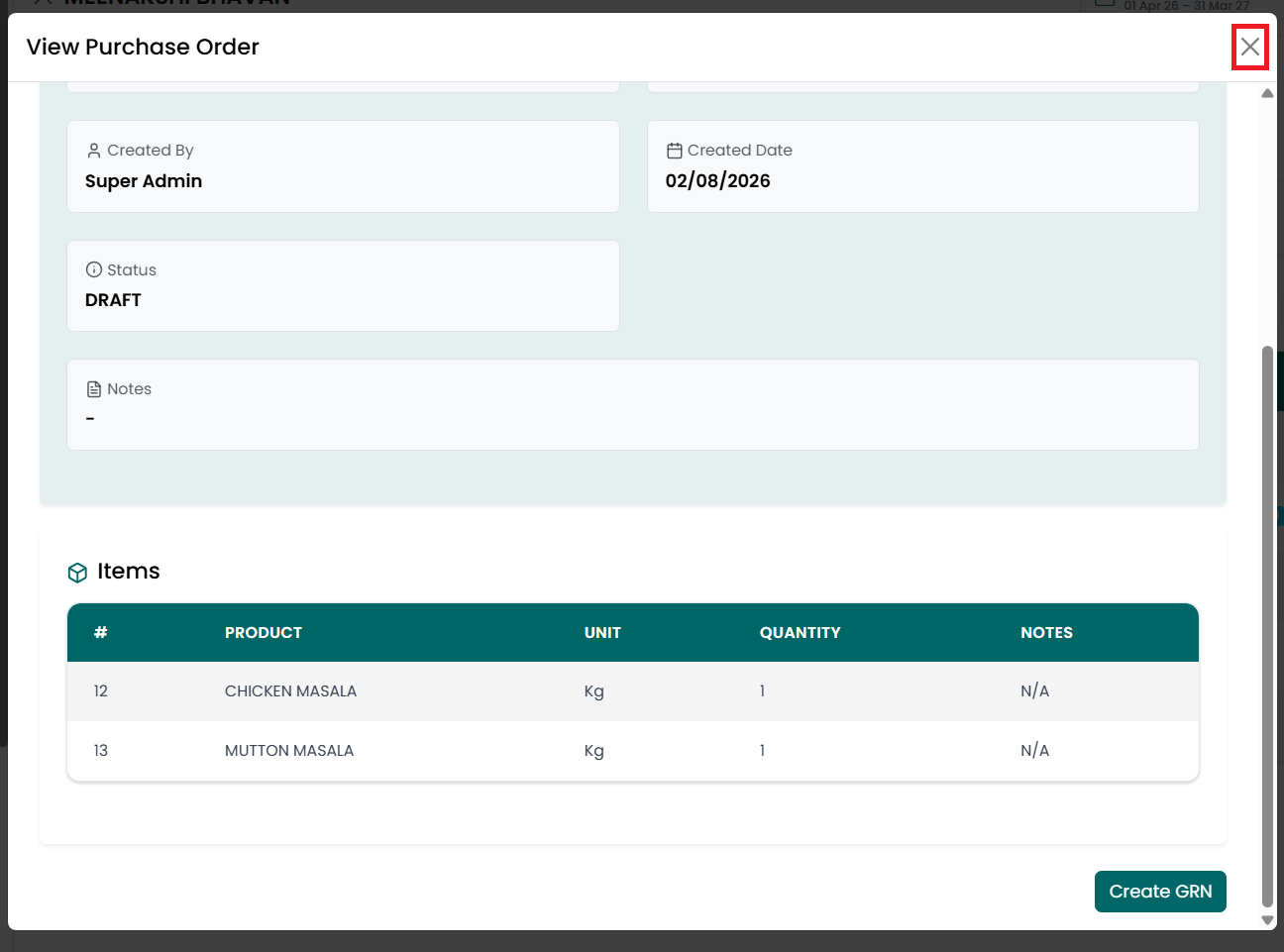
Task: Click the scrollbar up arrow in dialog
Action: [x=1267, y=93]
